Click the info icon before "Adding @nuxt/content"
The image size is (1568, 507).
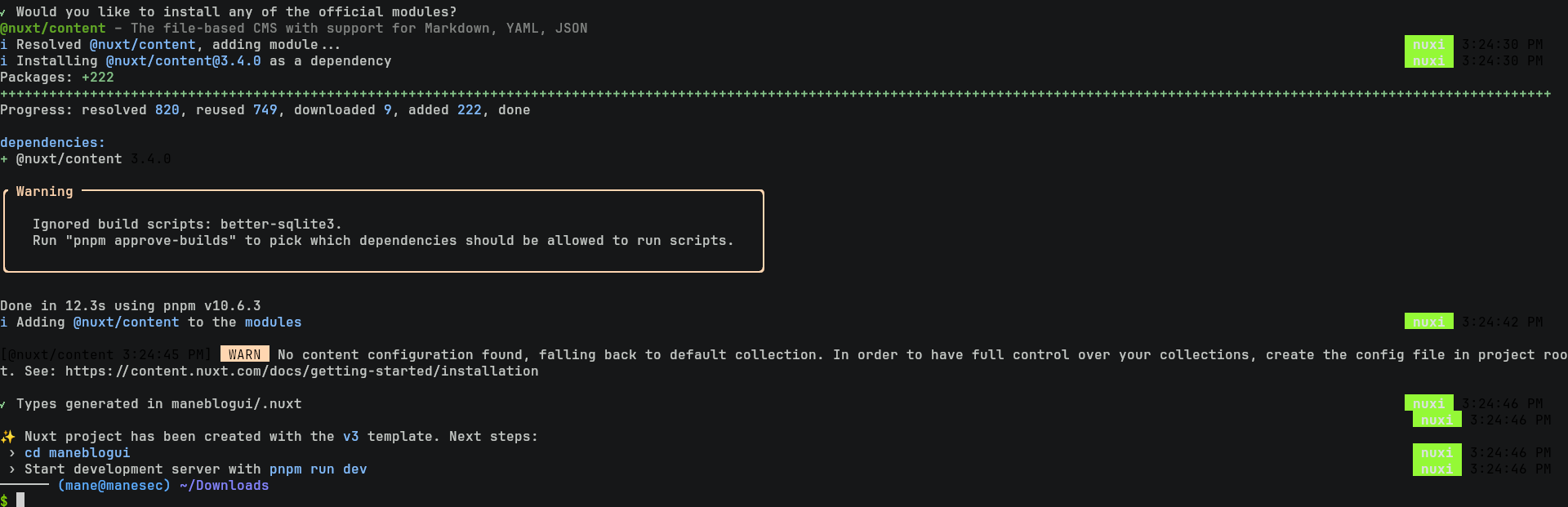(3, 322)
